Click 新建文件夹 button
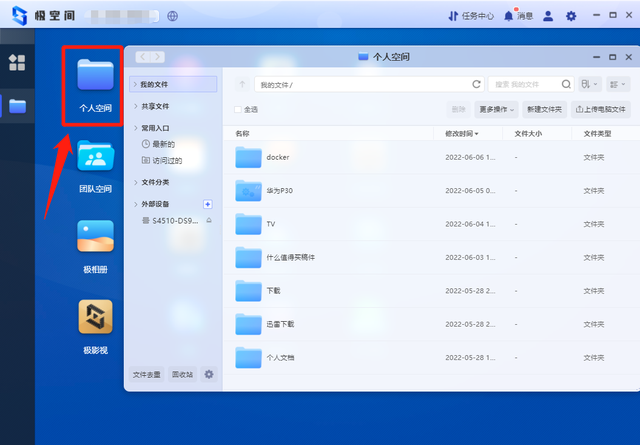 (544, 109)
